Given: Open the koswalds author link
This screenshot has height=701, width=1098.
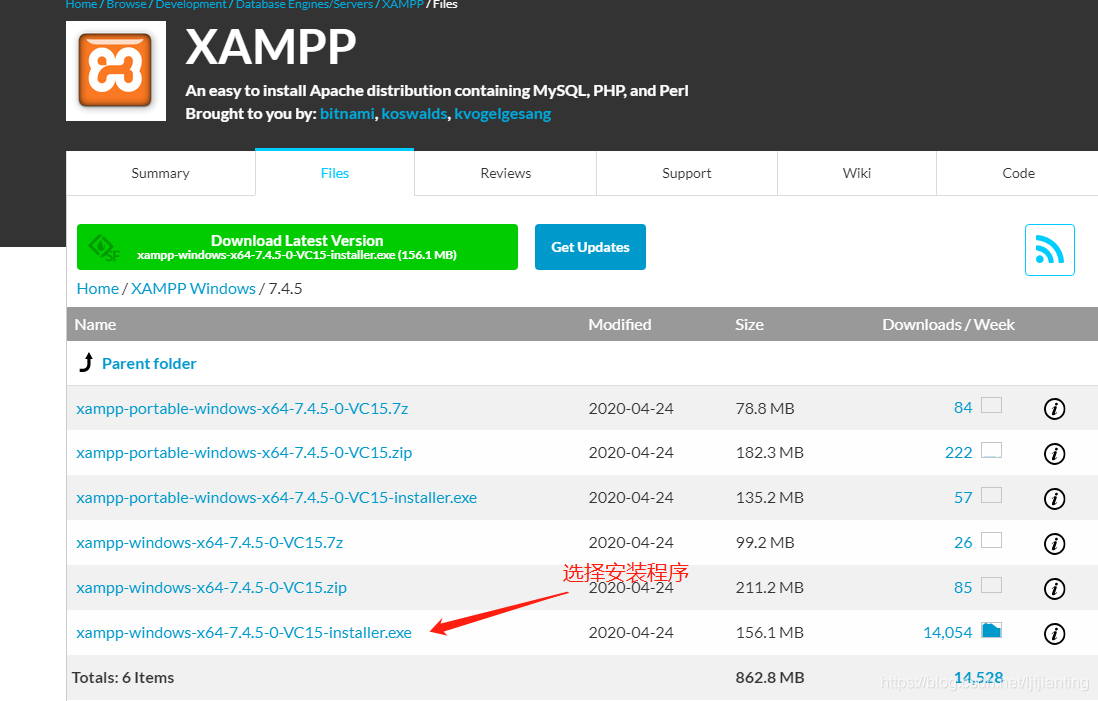Looking at the screenshot, I should (x=414, y=113).
